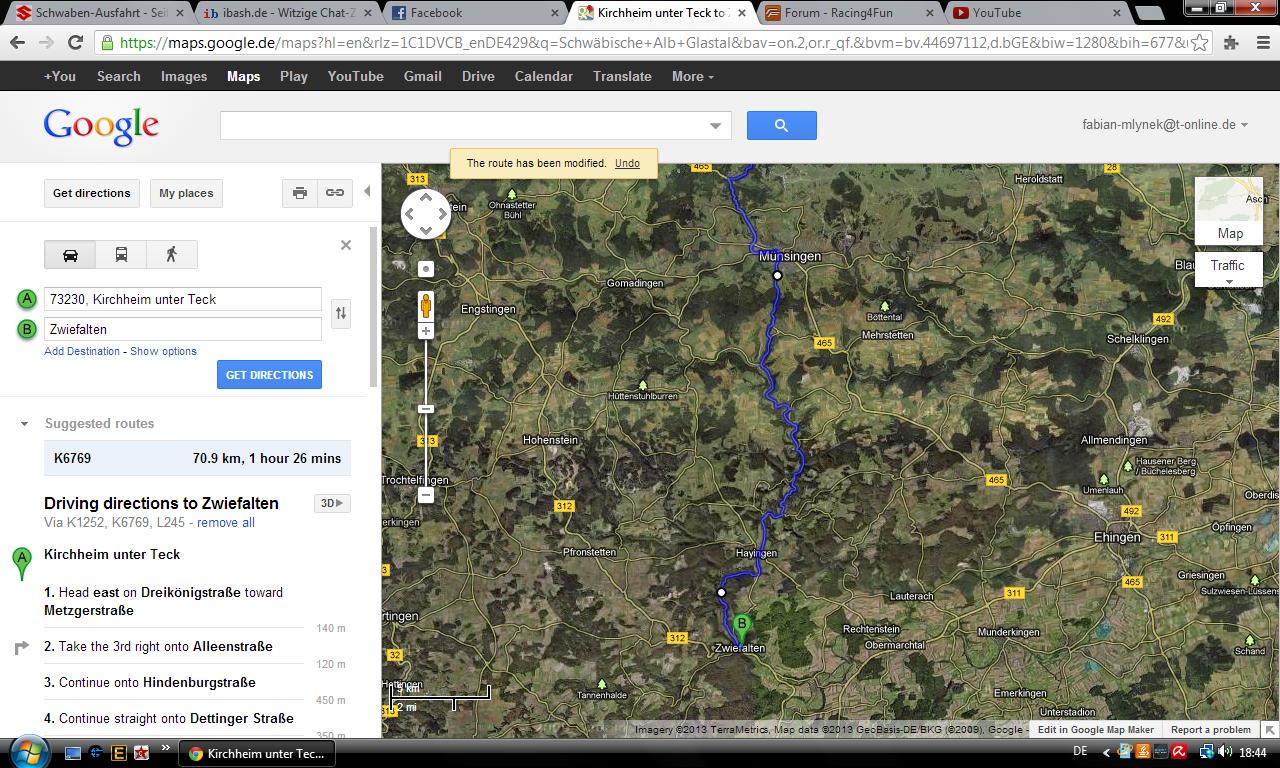The image size is (1280, 768).
Task: Click the blue magnifier search button
Action: 782,125
